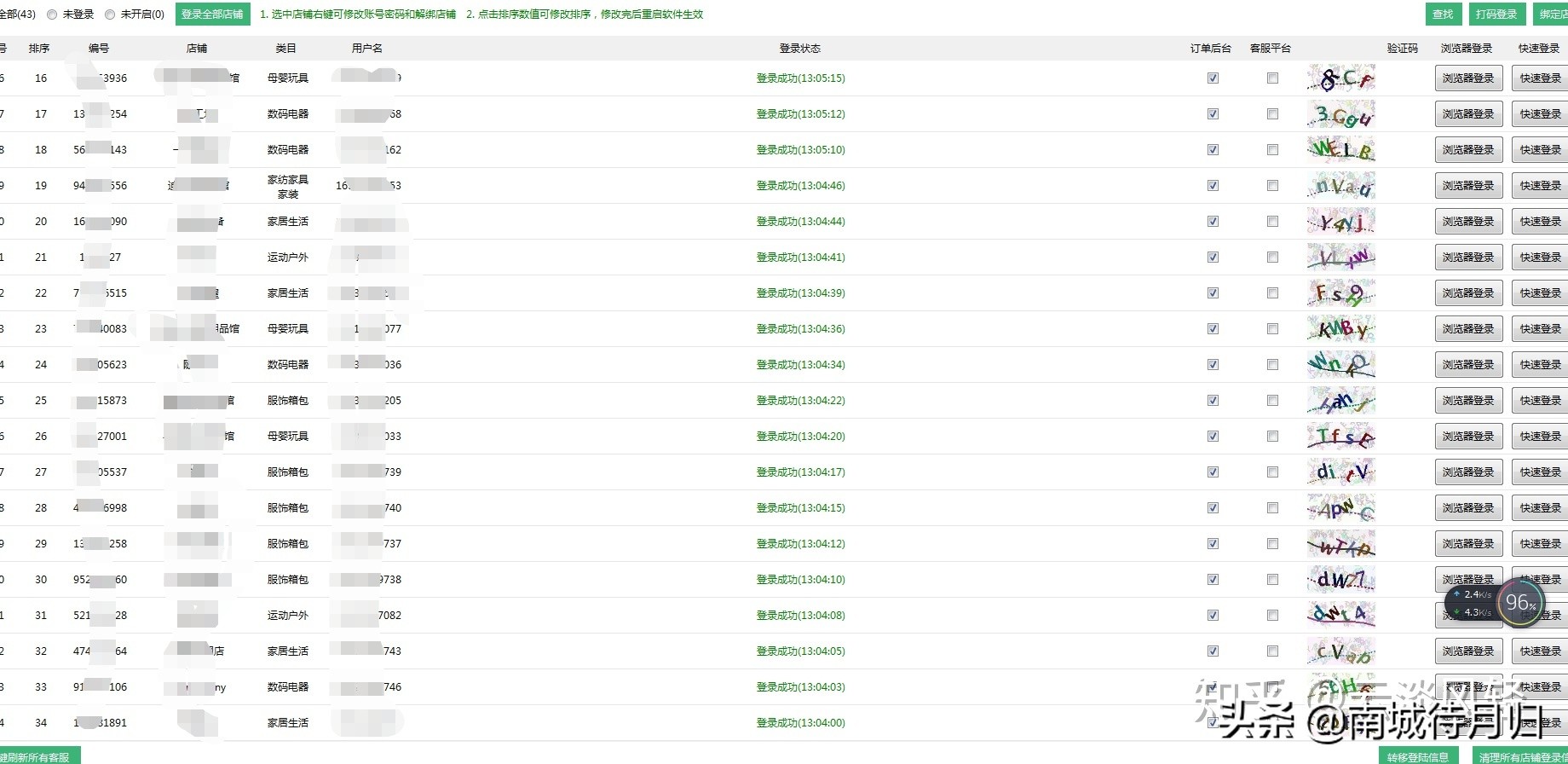Screen dimensions: 1568x764
Task: Select the 未登录 radio filter
Action: 53,14
